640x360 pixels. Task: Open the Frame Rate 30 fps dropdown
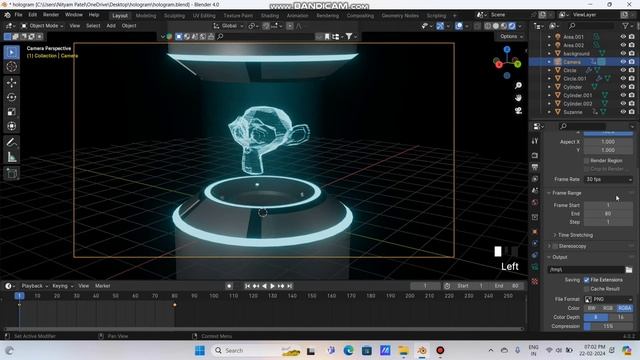coord(608,179)
